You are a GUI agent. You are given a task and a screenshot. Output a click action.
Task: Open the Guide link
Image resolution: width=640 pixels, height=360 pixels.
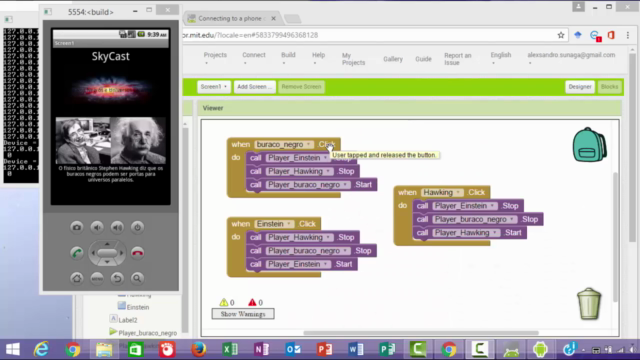coord(423,59)
